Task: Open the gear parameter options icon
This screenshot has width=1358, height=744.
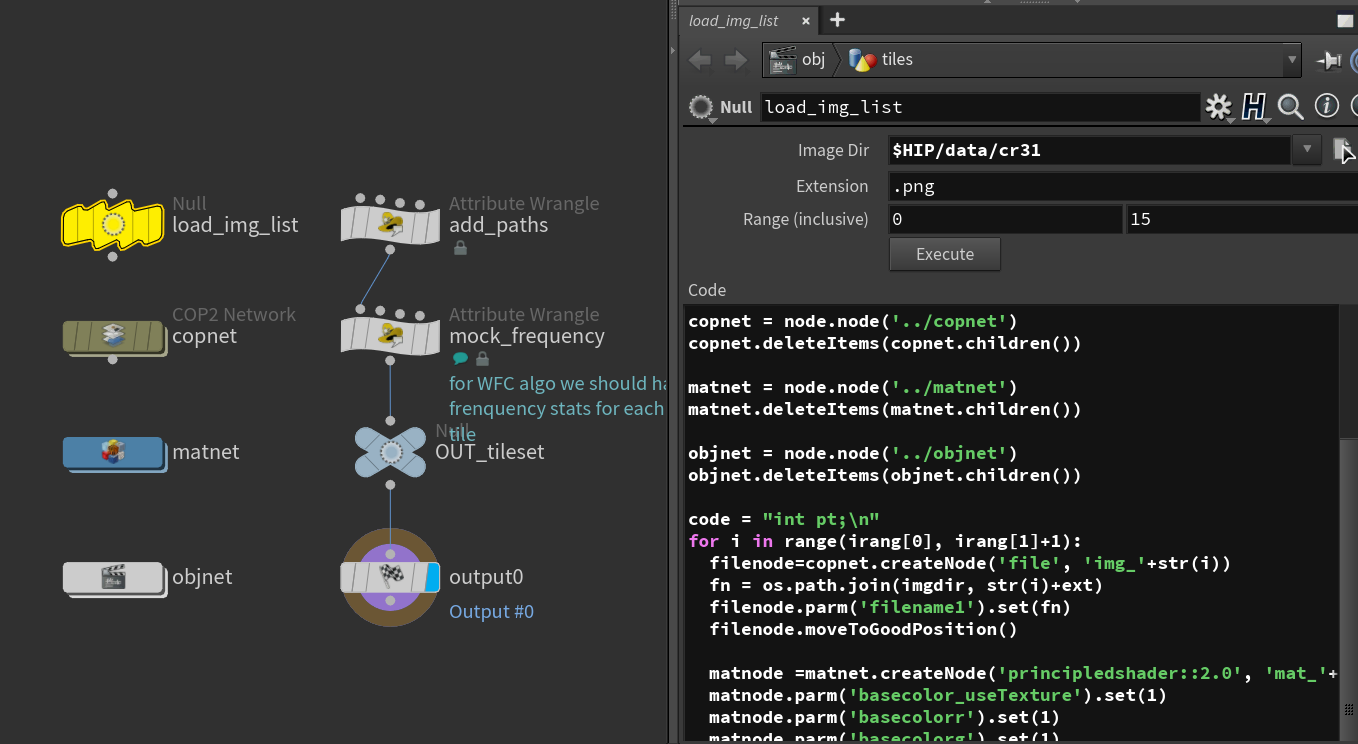Action: coord(1219,106)
